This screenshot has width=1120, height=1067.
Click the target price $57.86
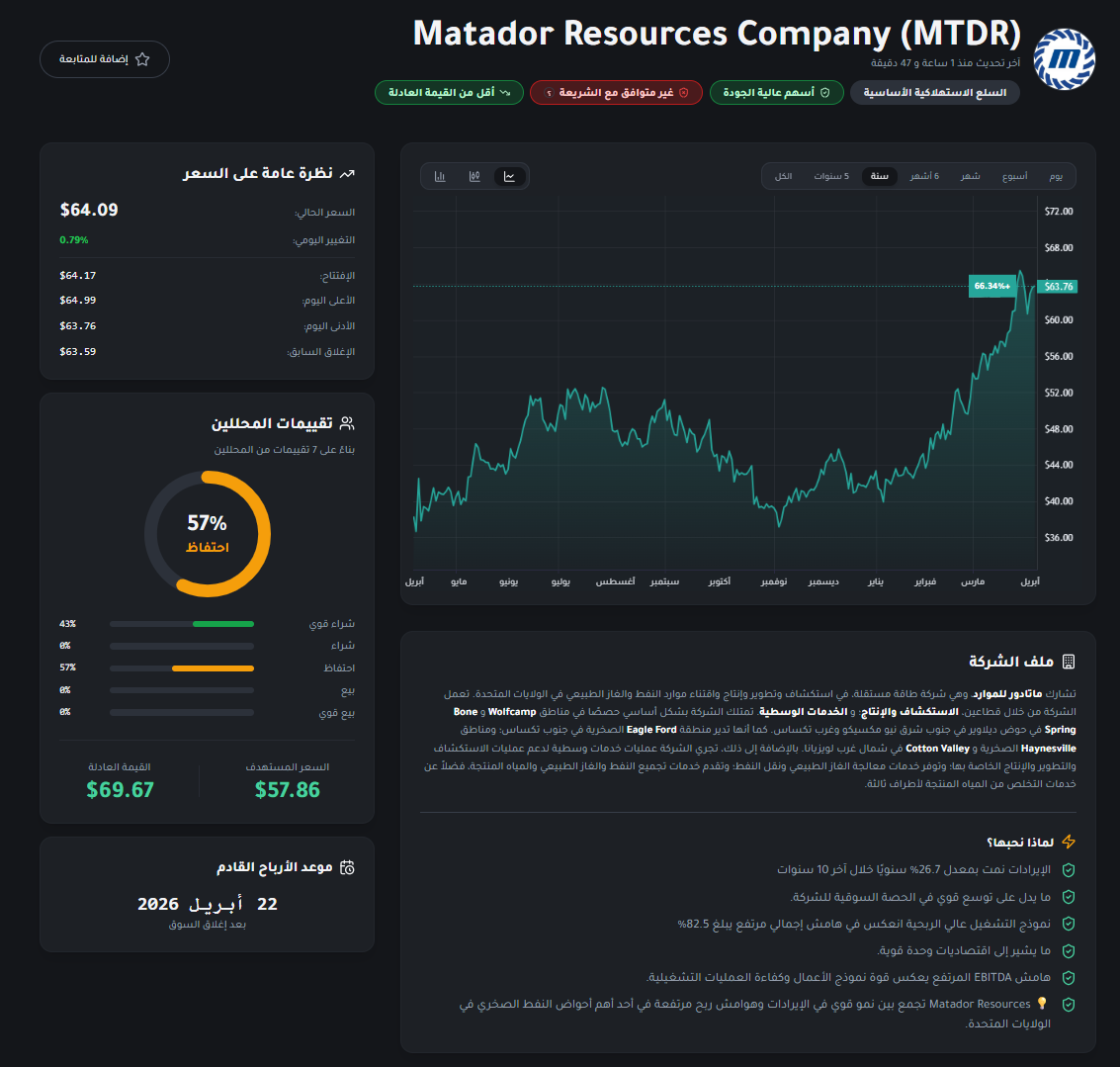287,790
